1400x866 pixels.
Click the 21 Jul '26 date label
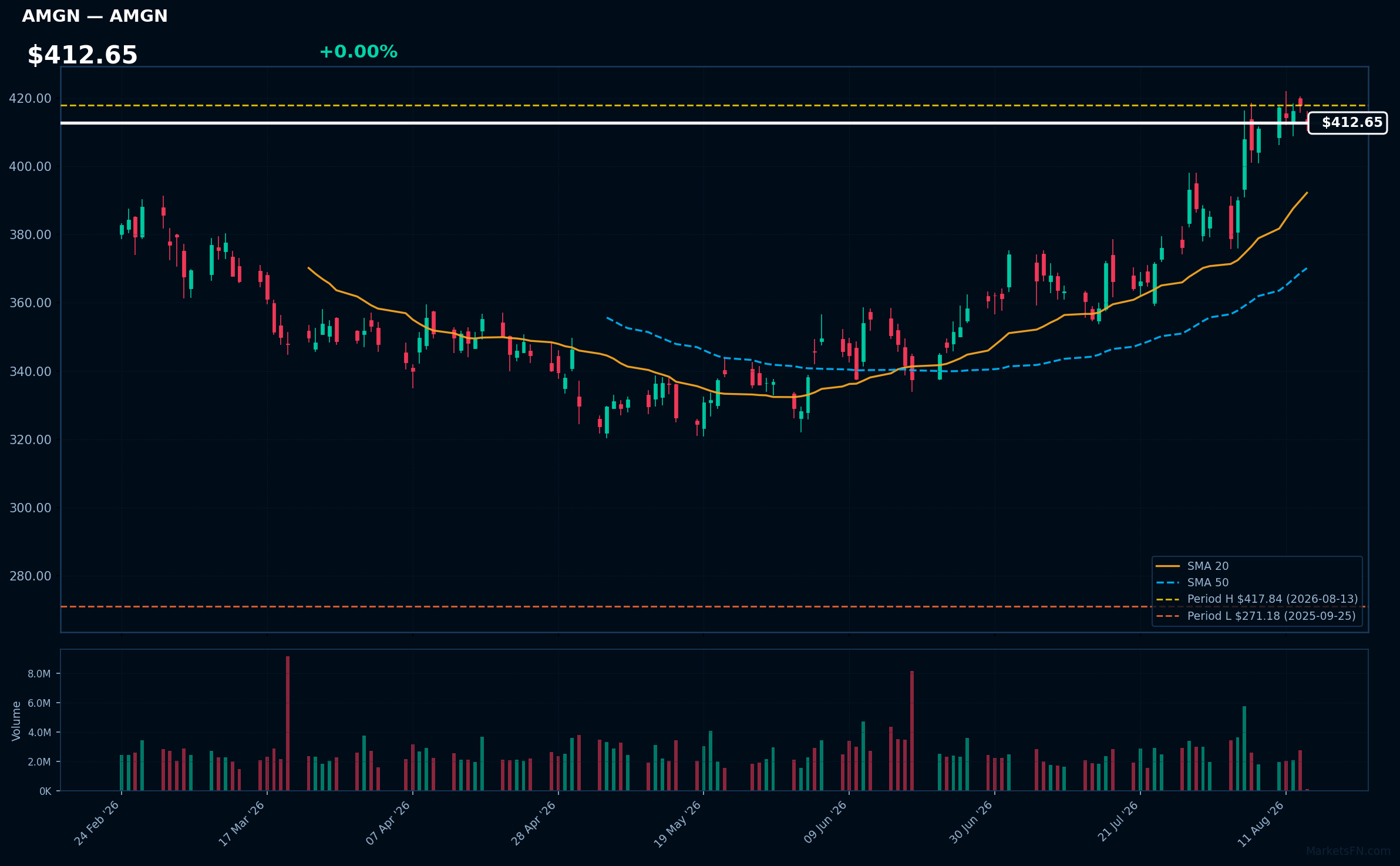pyautogui.click(x=1118, y=821)
